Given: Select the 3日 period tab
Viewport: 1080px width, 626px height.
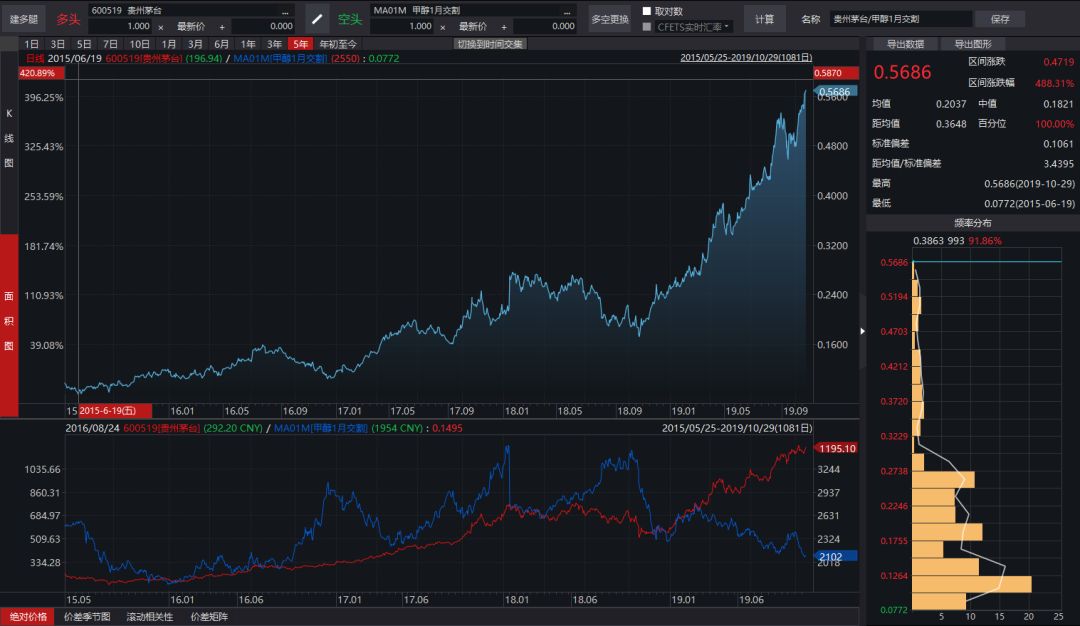Looking at the screenshot, I should tap(58, 44).
